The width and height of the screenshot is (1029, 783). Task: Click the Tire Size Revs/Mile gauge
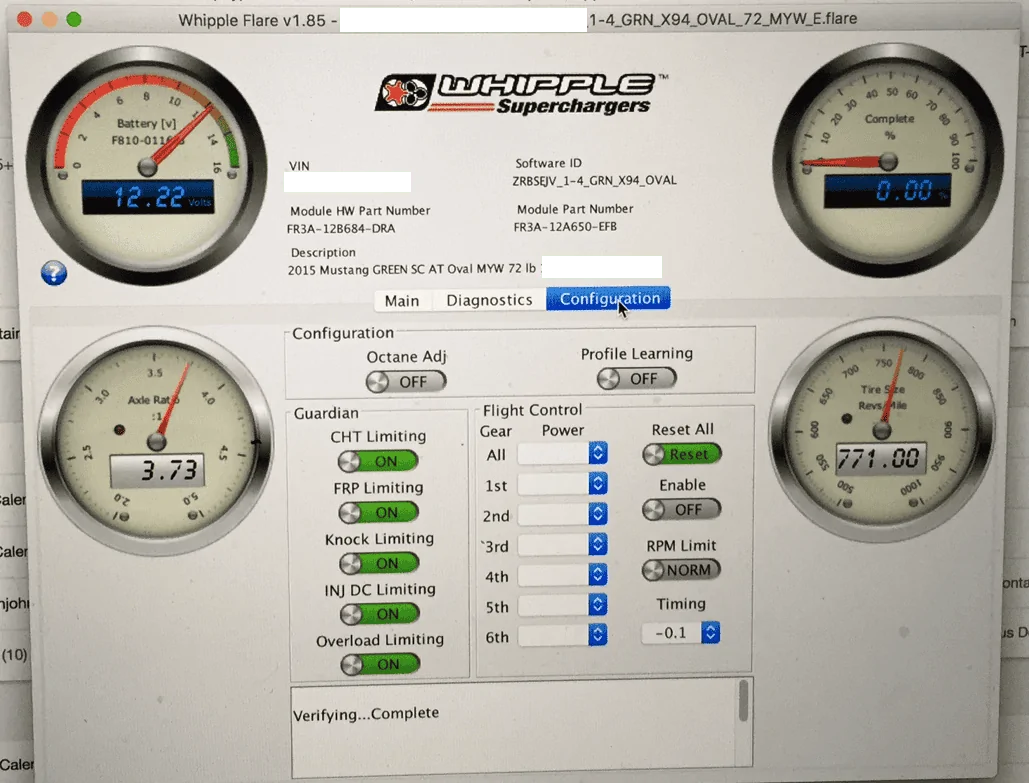coord(881,430)
